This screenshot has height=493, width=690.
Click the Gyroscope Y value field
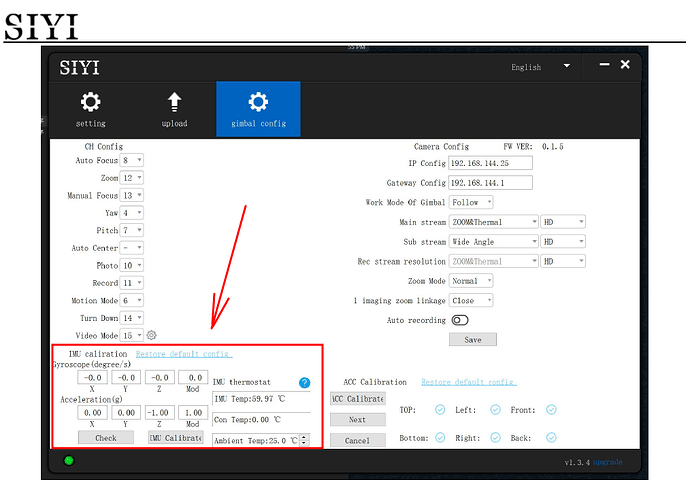pyautogui.click(x=126, y=377)
